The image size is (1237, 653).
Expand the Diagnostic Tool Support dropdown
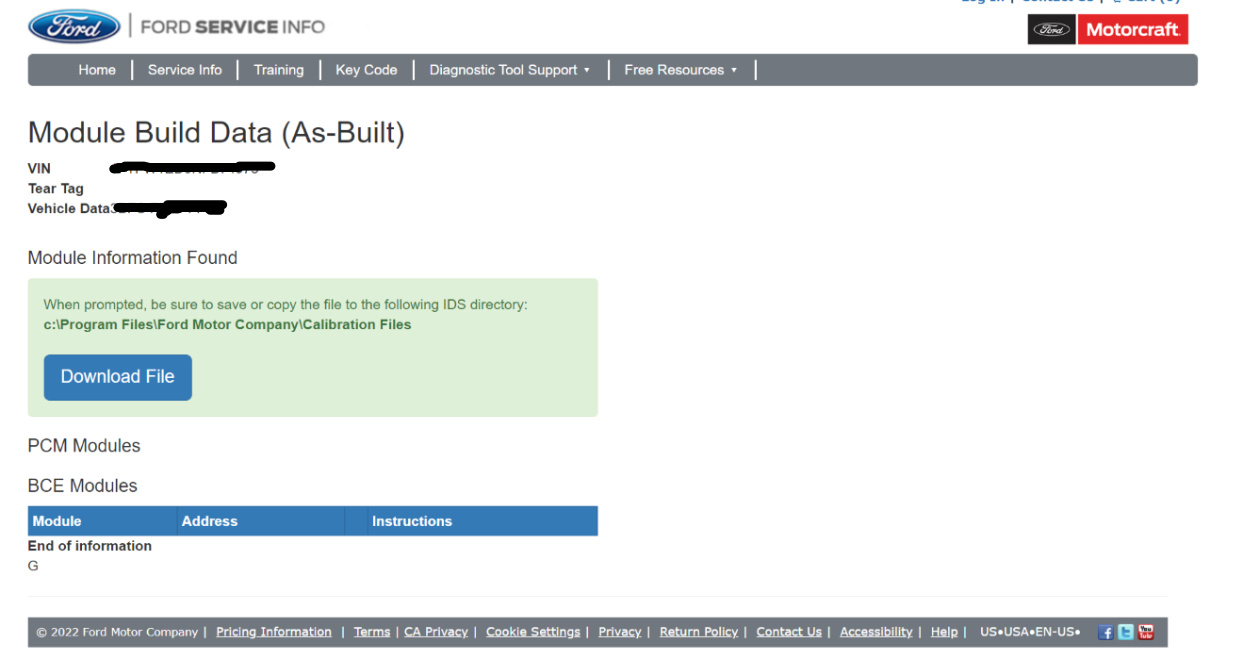tap(509, 70)
